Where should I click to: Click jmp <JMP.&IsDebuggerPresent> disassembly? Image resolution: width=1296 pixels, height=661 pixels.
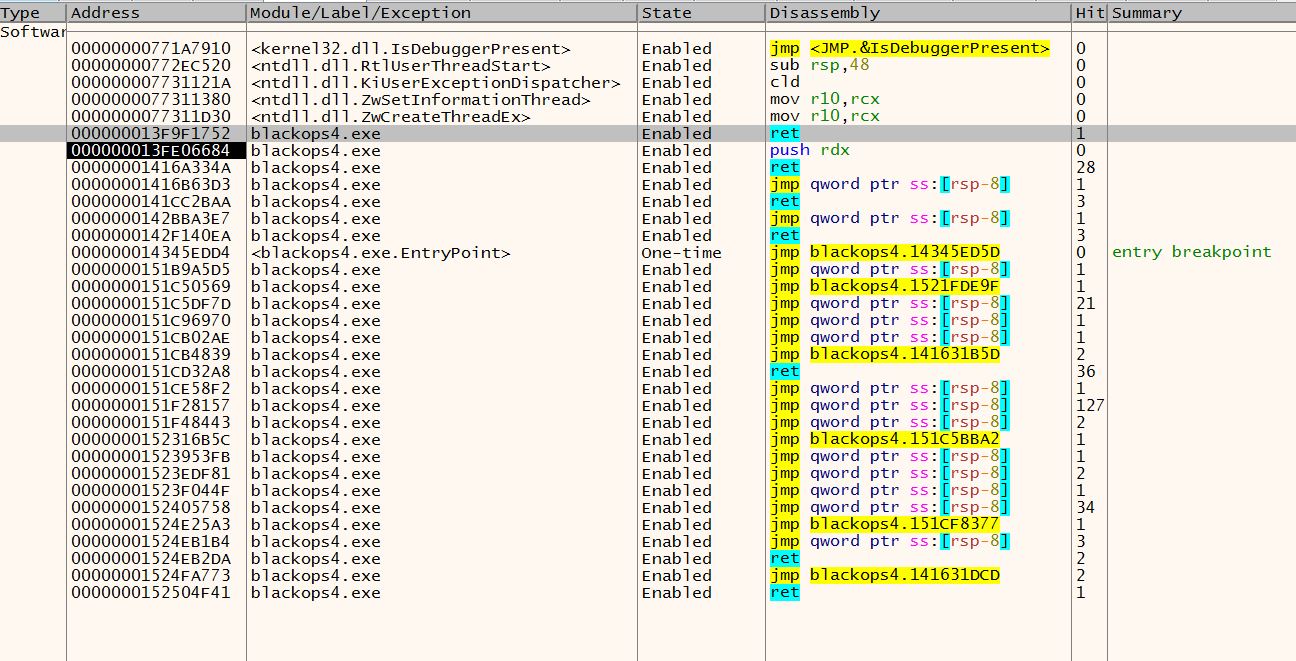tap(910, 49)
